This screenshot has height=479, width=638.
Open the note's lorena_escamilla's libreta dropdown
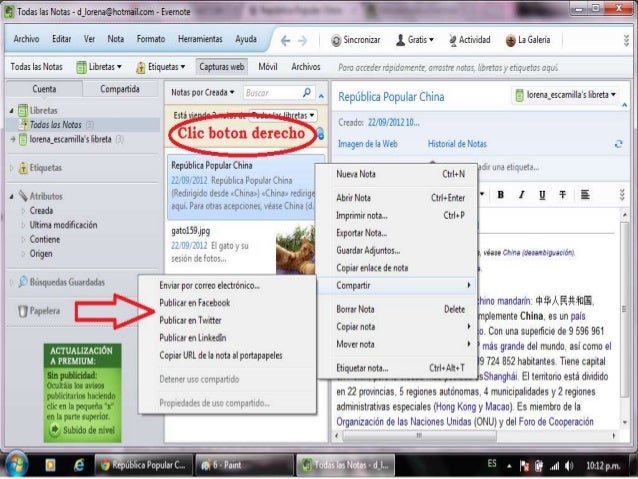click(566, 95)
